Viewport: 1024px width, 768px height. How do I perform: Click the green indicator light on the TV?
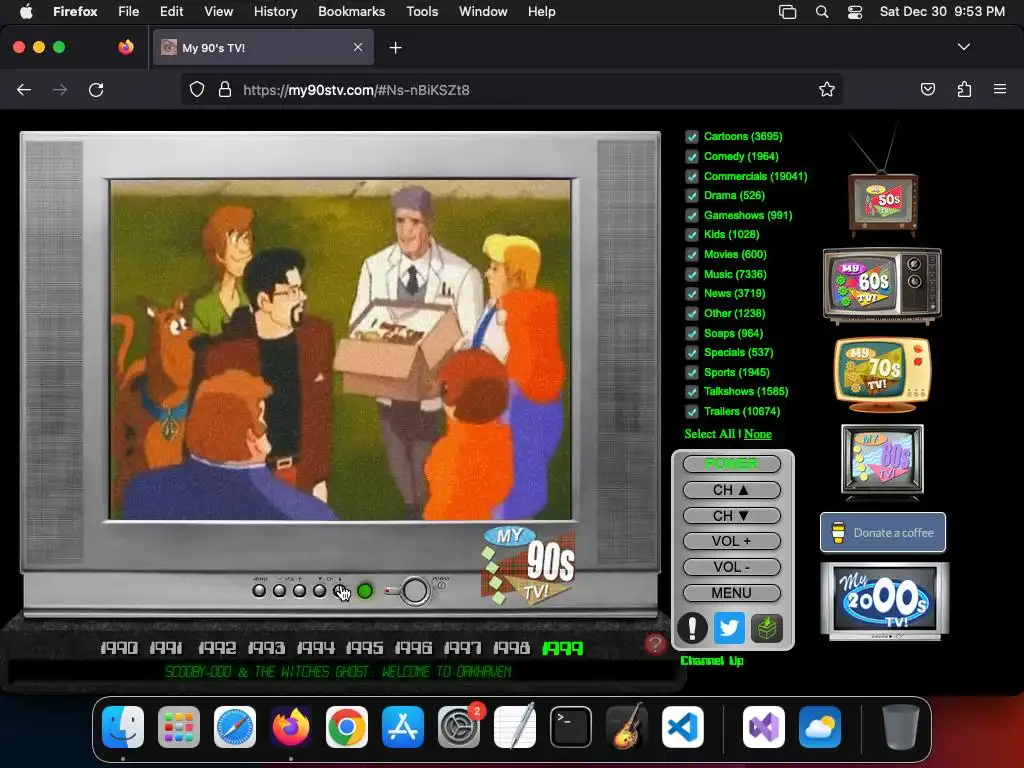coord(365,591)
